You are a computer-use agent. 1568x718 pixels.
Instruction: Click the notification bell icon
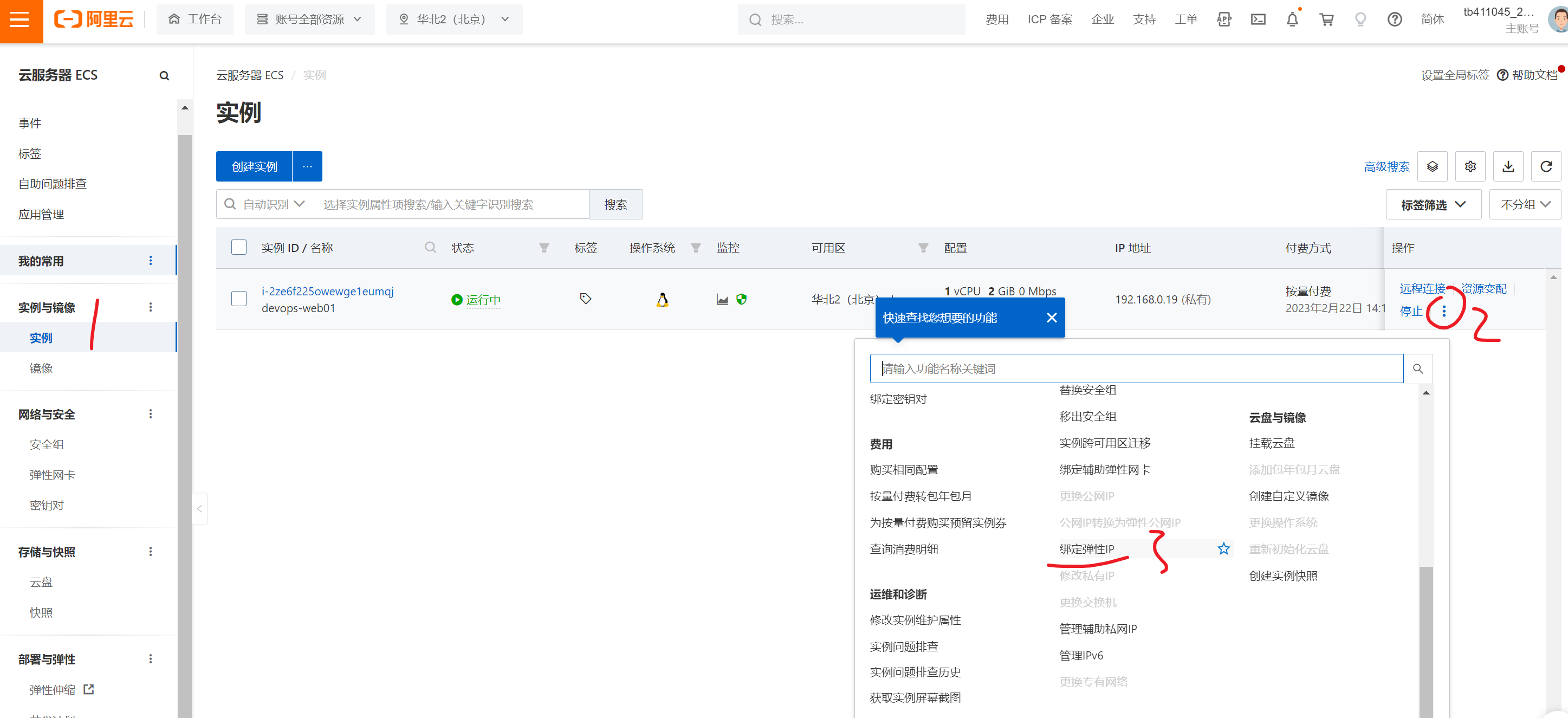pyautogui.click(x=1292, y=20)
